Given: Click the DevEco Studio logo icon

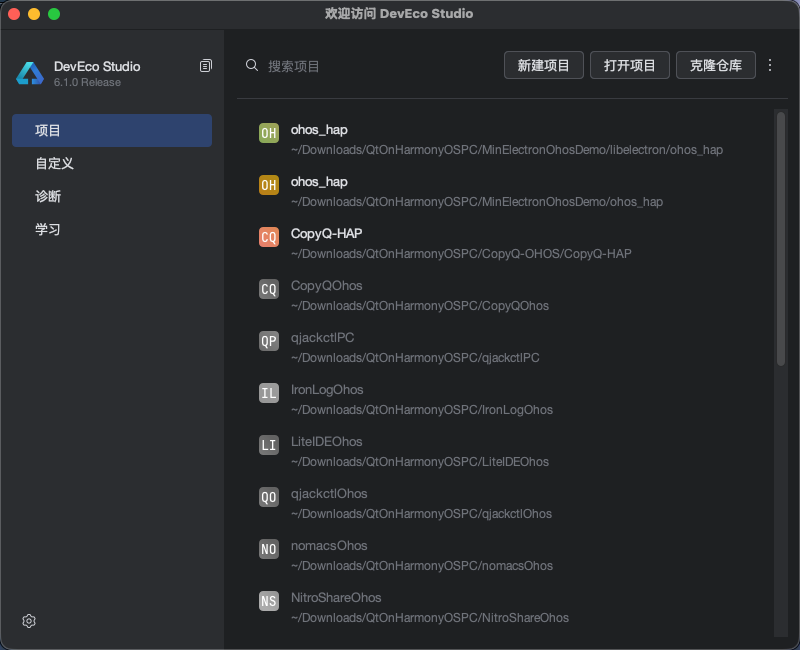Looking at the screenshot, I should (30, 73).
